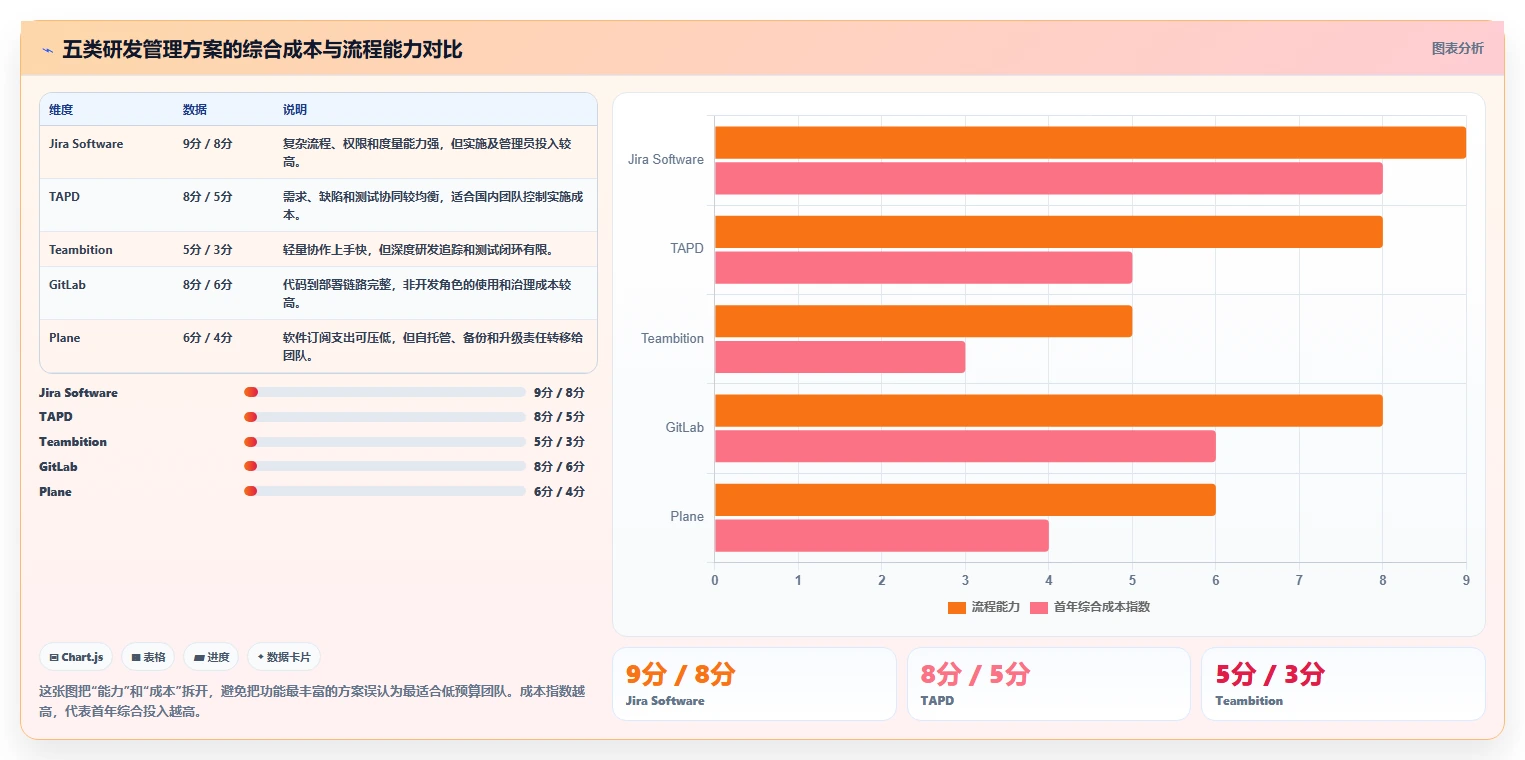Click Teambition description starting 轻量协作
Screen dimensions: 1525x760
[418, 250]
